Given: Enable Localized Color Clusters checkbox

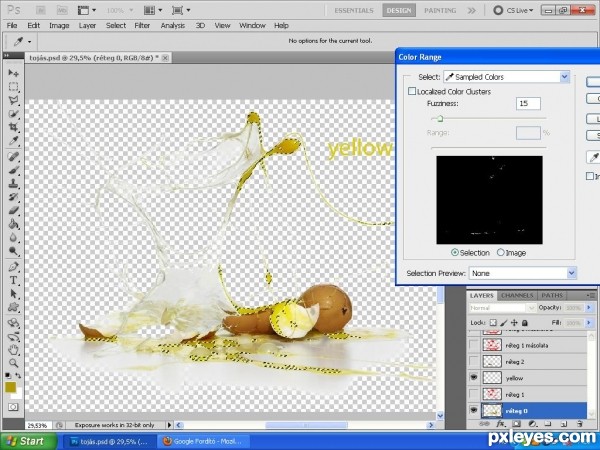Looking at the screenshot, I should tap(412, 91).
